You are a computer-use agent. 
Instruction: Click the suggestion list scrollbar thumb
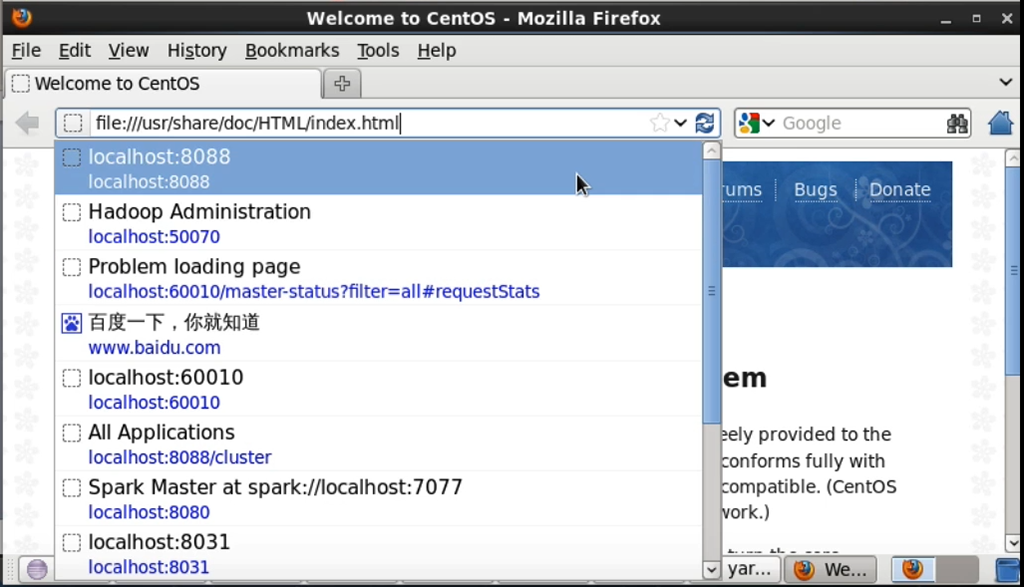pyautogui.click(x=711, y=291)
